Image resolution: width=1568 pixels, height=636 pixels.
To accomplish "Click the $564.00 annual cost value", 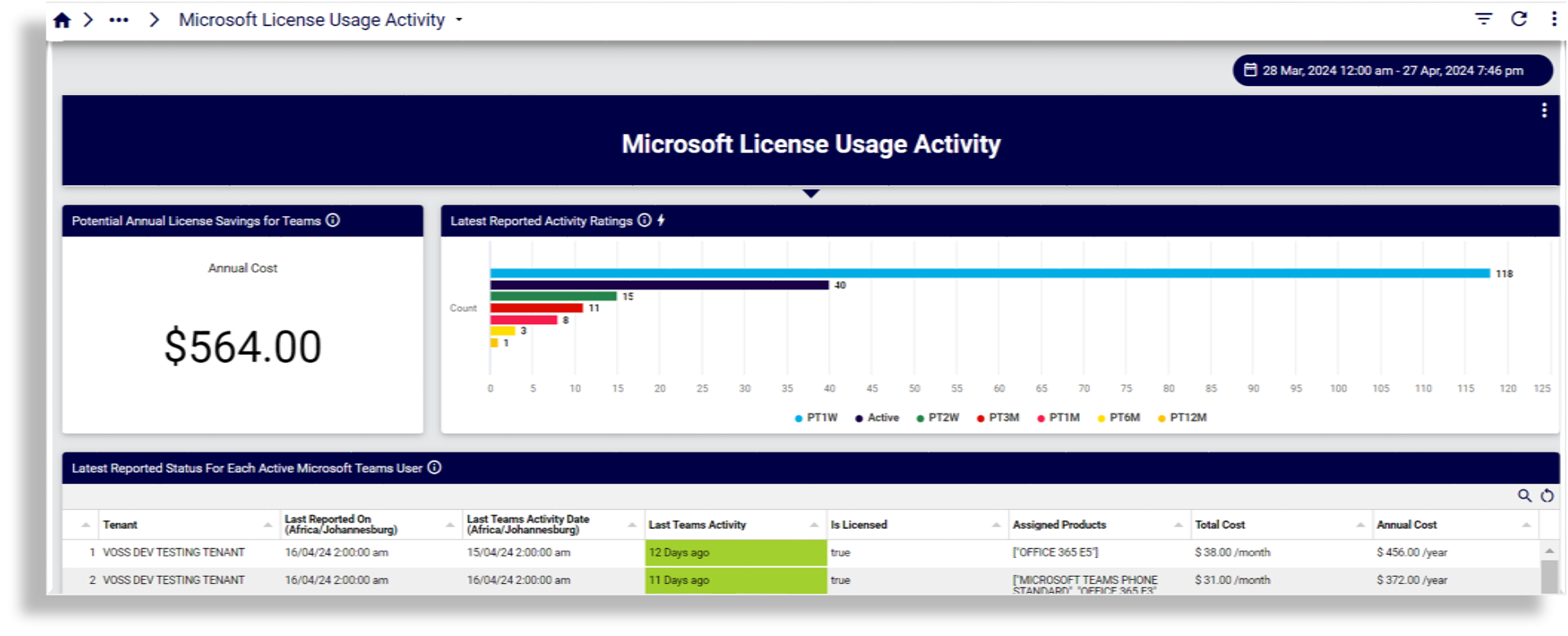I will [x=243, y=347].
